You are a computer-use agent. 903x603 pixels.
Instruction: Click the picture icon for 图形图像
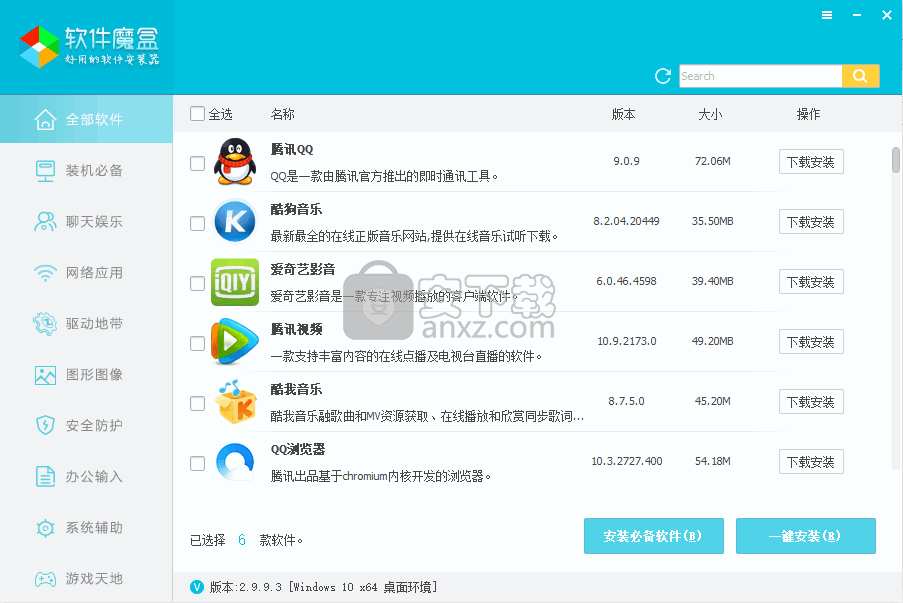[x=45, y=375]
